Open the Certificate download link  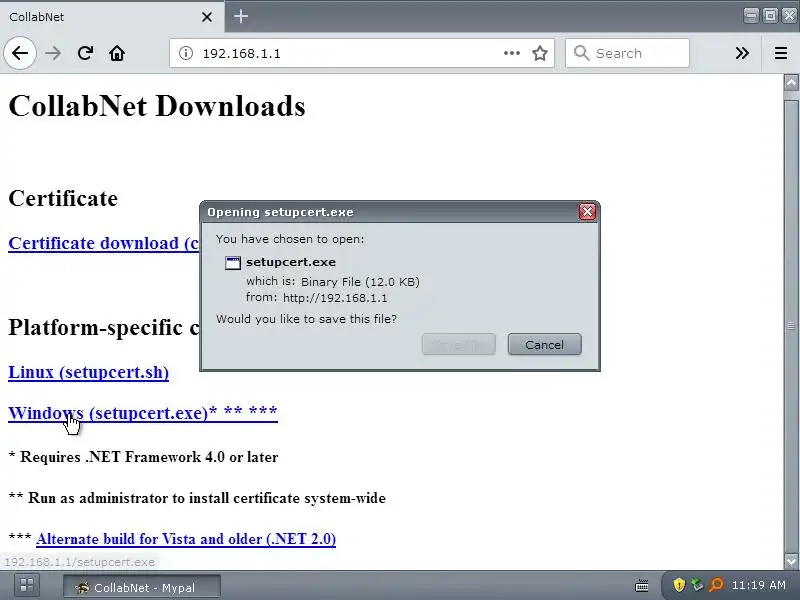pyautogui.click(x=104, y=243)
